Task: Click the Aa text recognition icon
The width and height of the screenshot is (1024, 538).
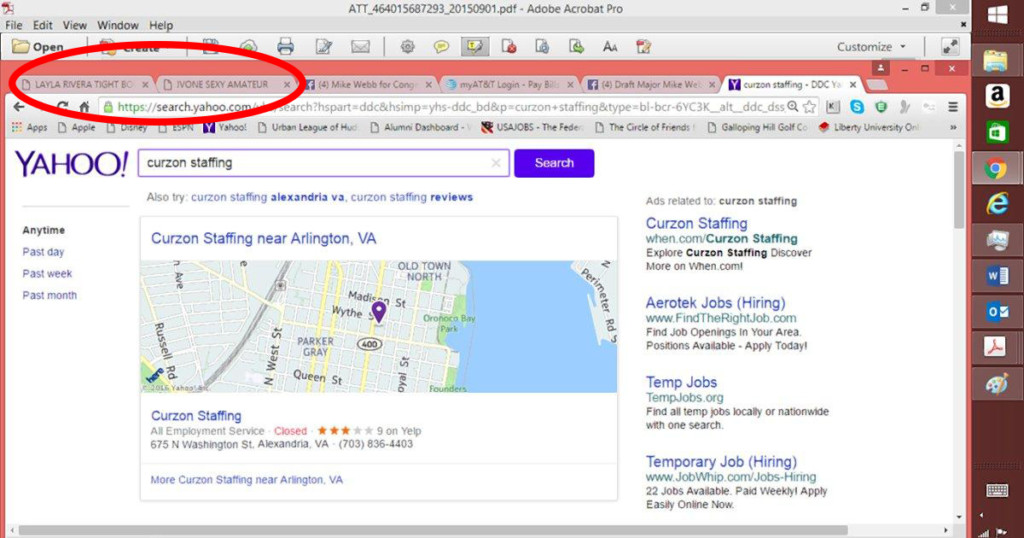Action: (x=609, y=47)
